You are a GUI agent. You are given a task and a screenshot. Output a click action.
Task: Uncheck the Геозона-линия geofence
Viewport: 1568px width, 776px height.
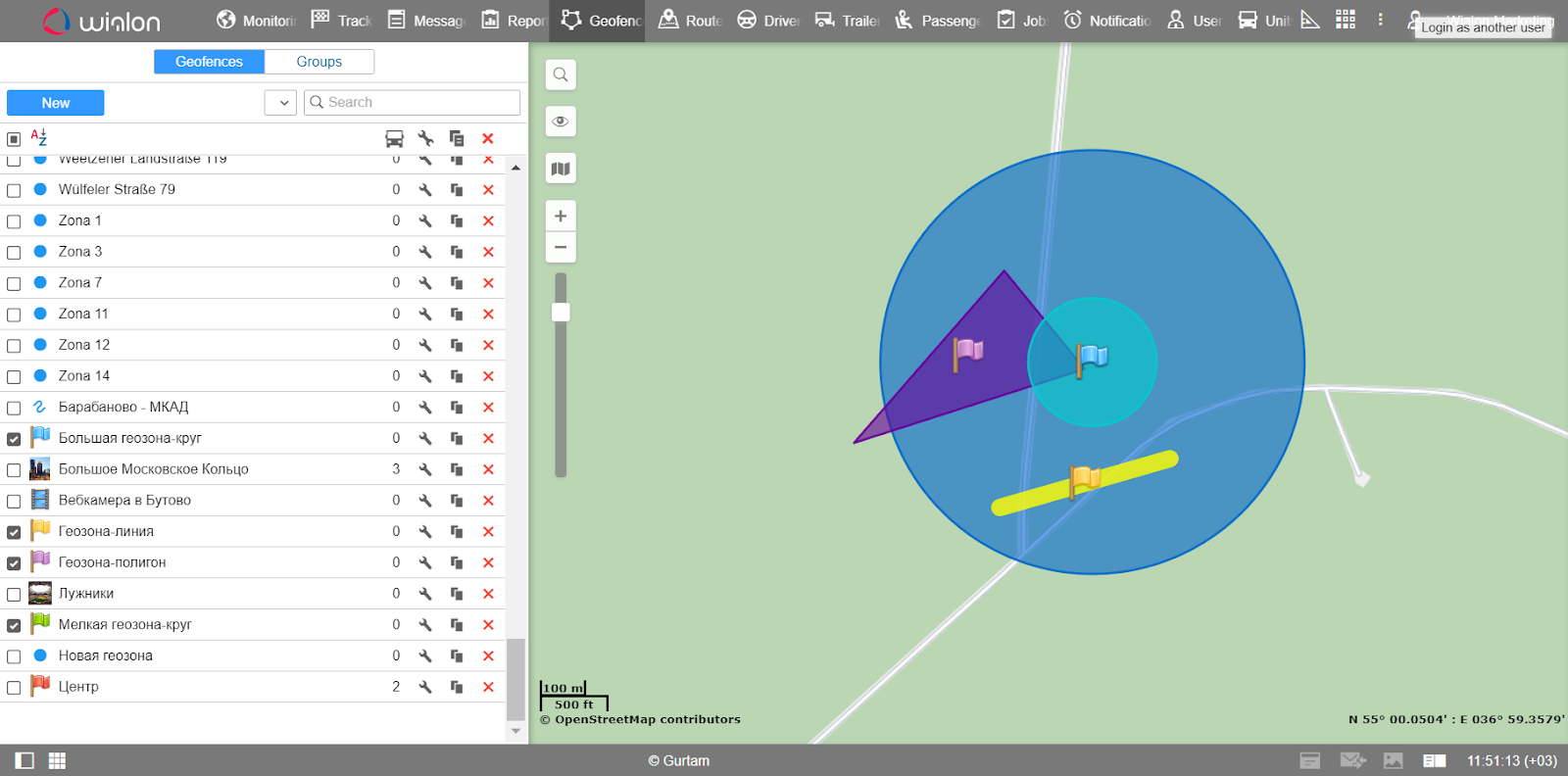point(14,532)
